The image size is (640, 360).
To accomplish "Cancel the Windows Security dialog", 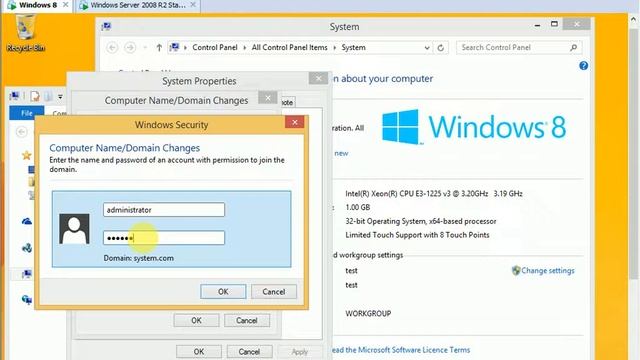I will click(273, 292).
